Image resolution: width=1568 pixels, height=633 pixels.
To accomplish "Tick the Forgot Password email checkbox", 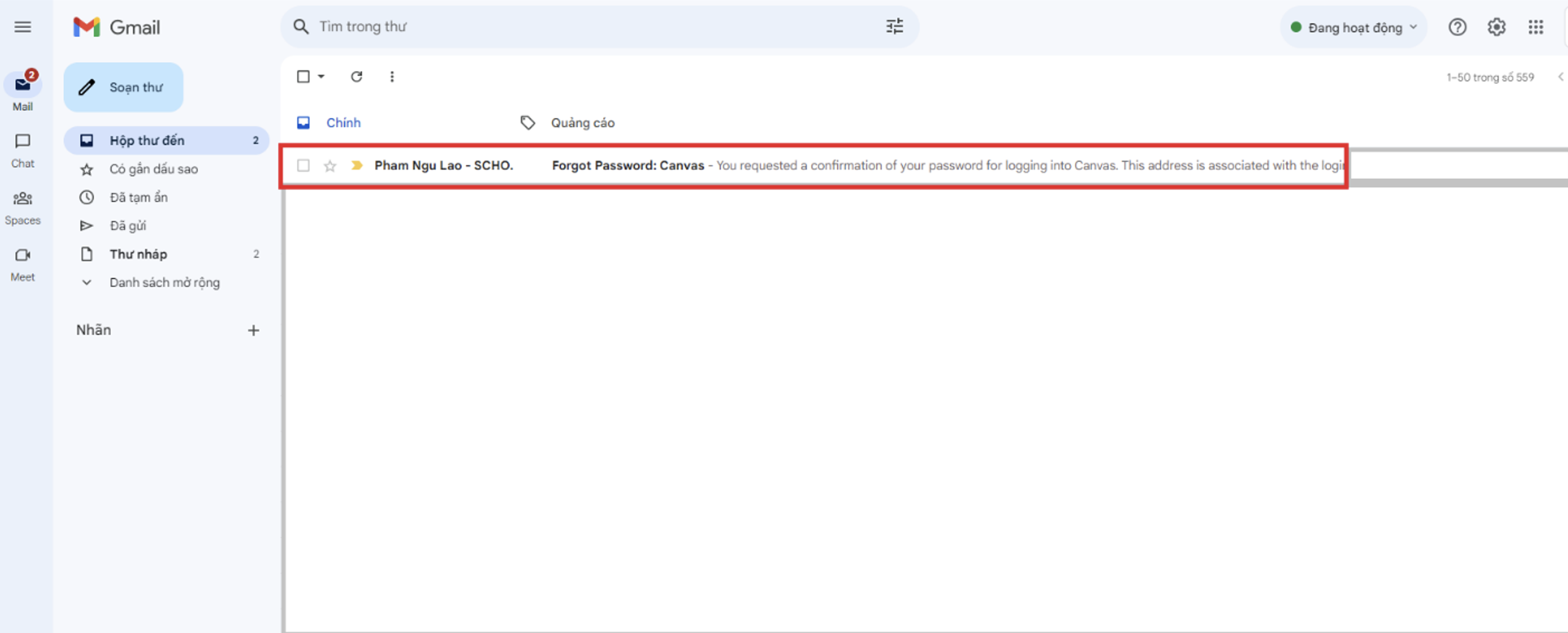I will point(303,165).
